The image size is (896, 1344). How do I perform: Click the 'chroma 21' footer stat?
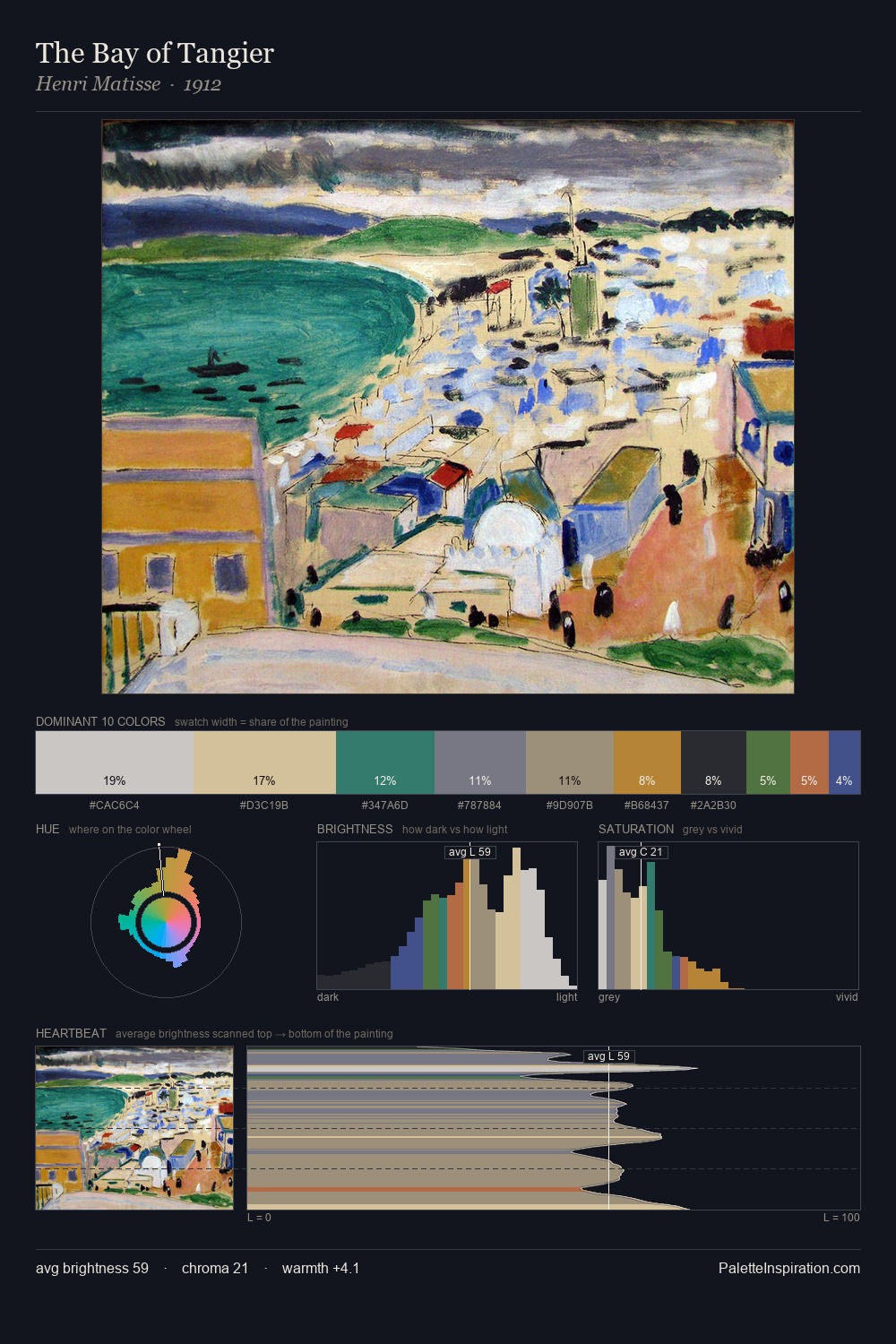[x=215, y=1268]
